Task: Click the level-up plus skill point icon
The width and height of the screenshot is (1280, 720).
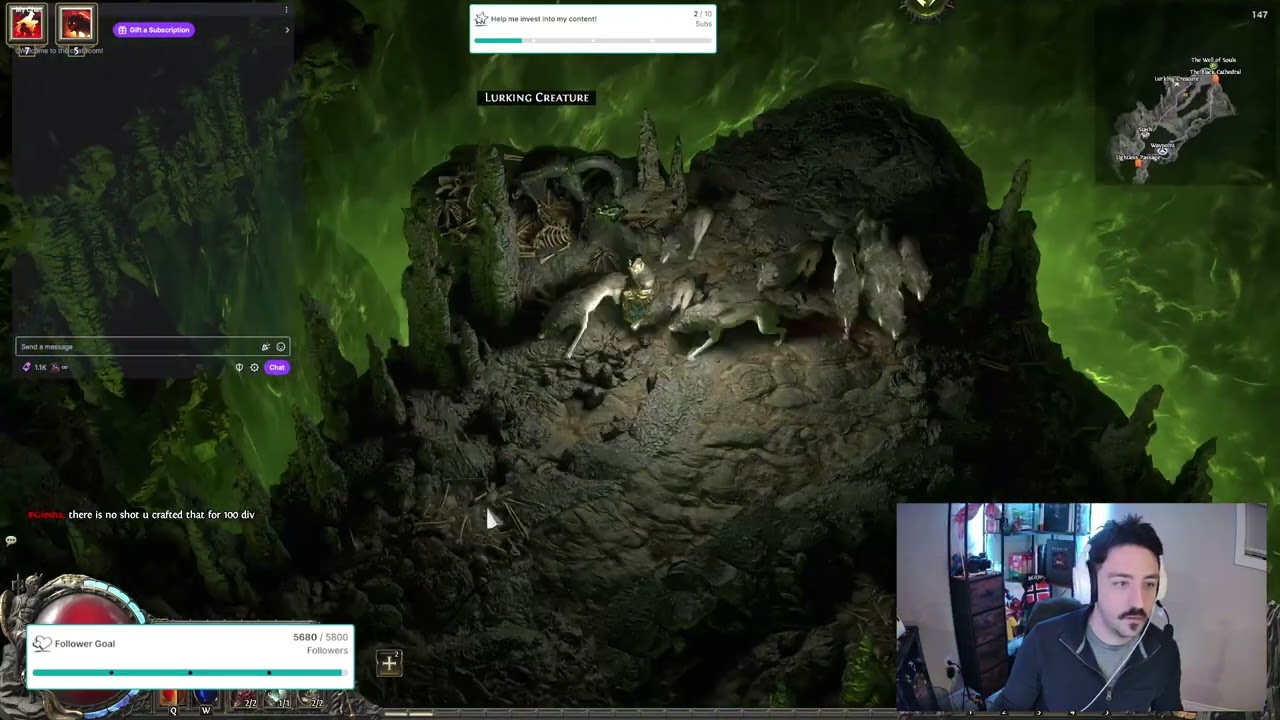Action: pyautogui.click(x=389, y=662)
